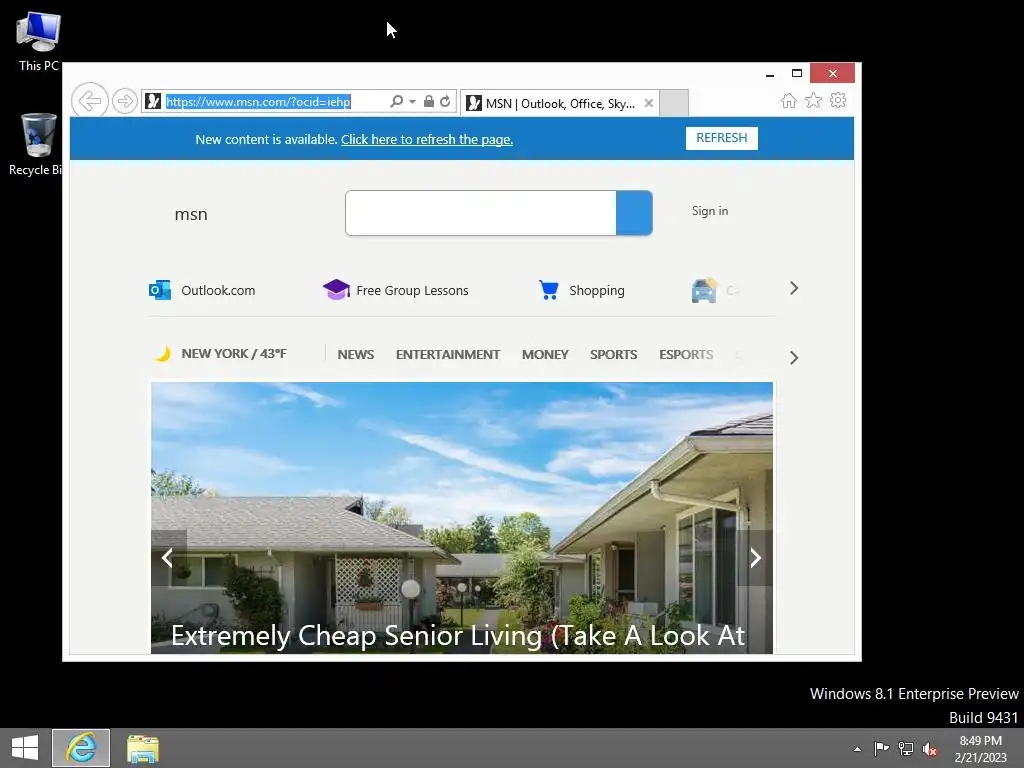Open the This PC desktop icon
Image resolution: width=1024 pixels, height=768 pixels.
(39, 41)
